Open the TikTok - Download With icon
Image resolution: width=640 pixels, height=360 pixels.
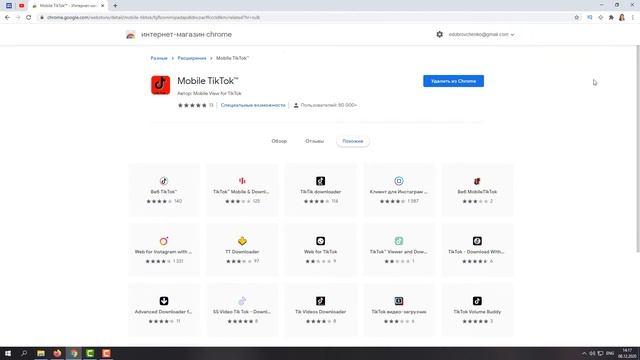[x=477, y=241]
